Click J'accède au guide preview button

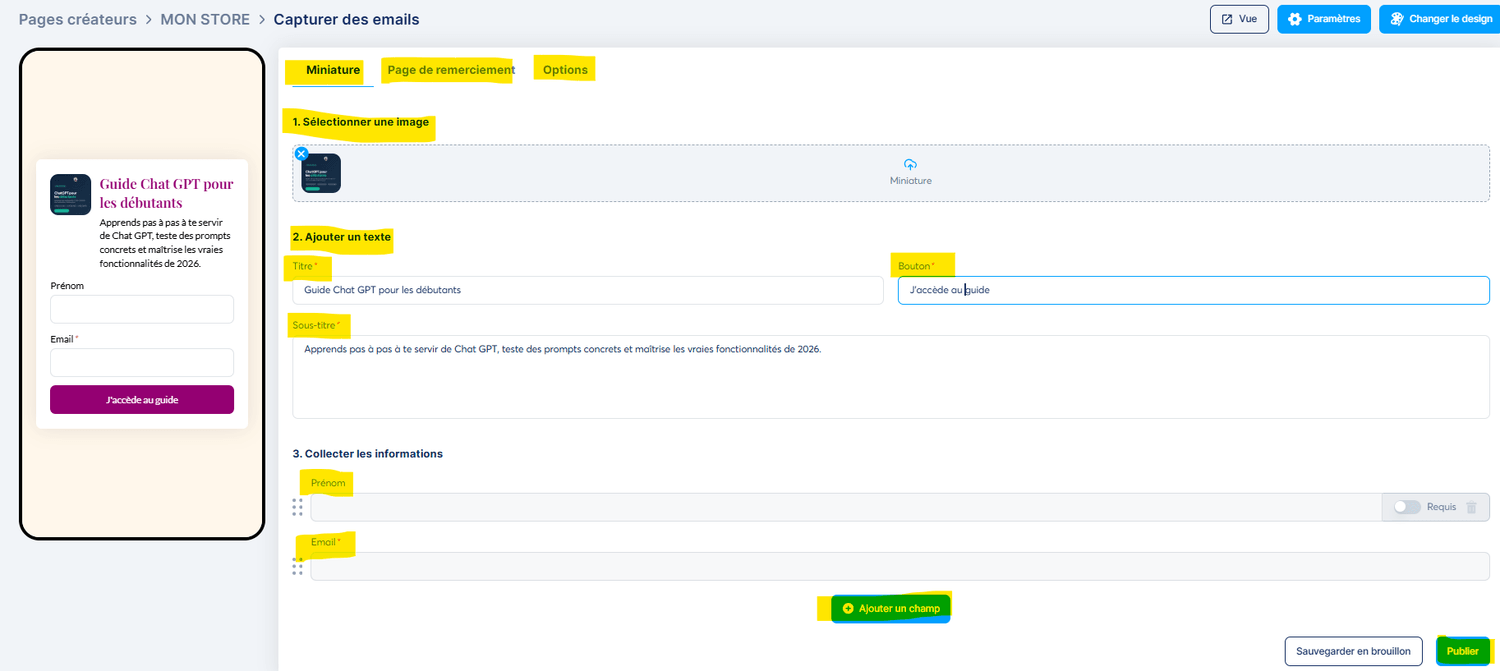point(142,400)
